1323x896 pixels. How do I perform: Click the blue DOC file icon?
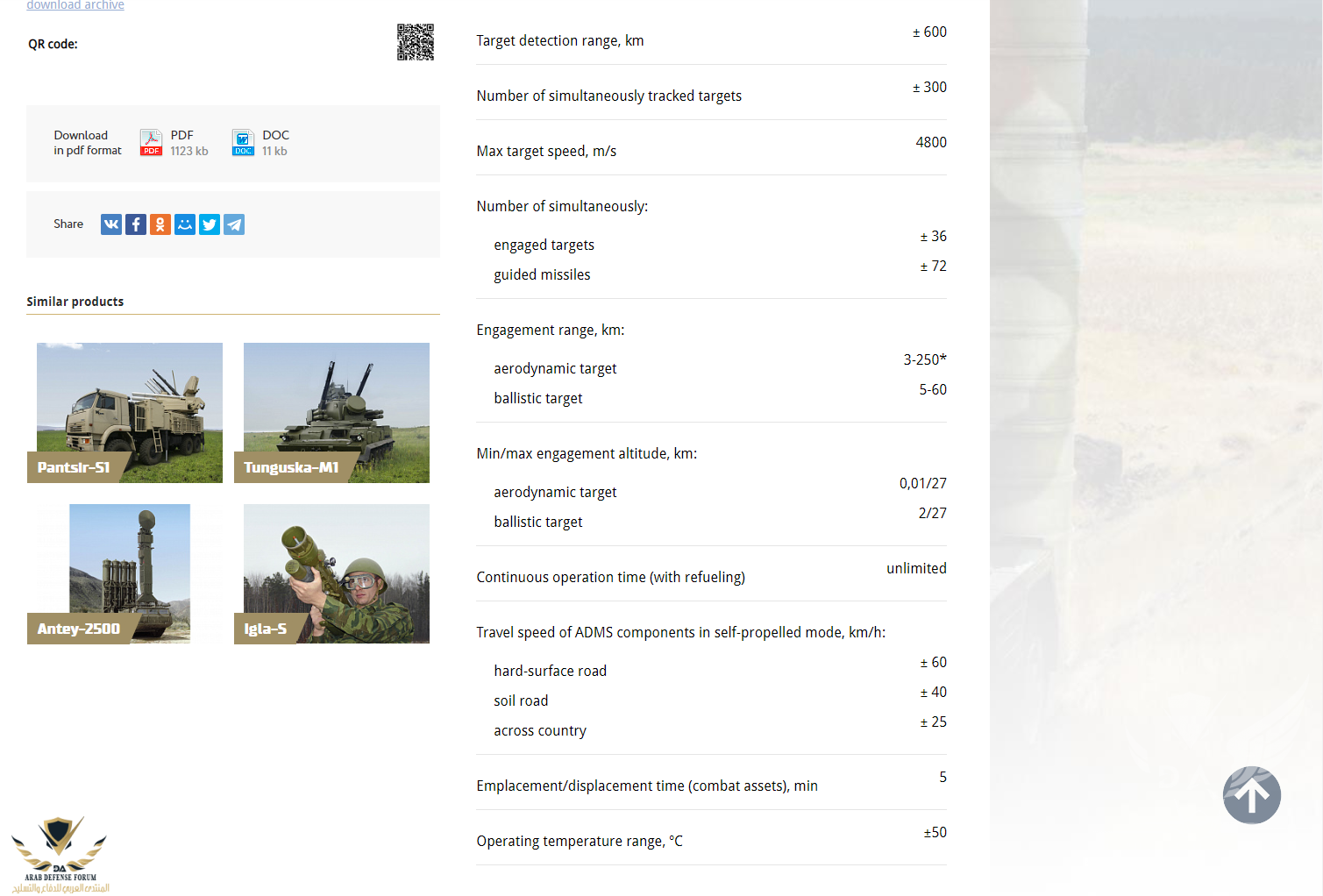[x=243, y=142]
